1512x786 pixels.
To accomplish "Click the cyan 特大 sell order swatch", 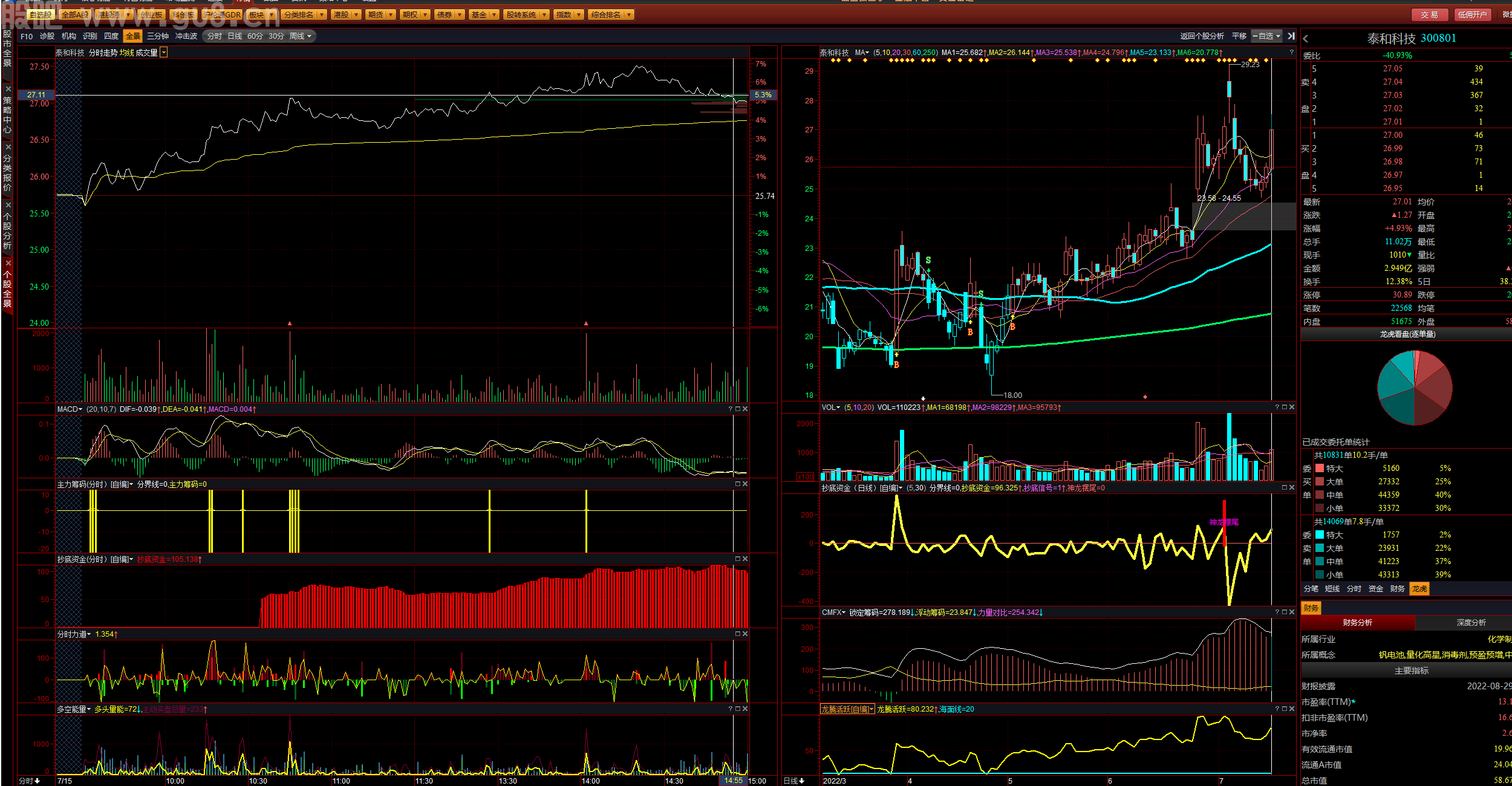I will [x=1320, y=535].
